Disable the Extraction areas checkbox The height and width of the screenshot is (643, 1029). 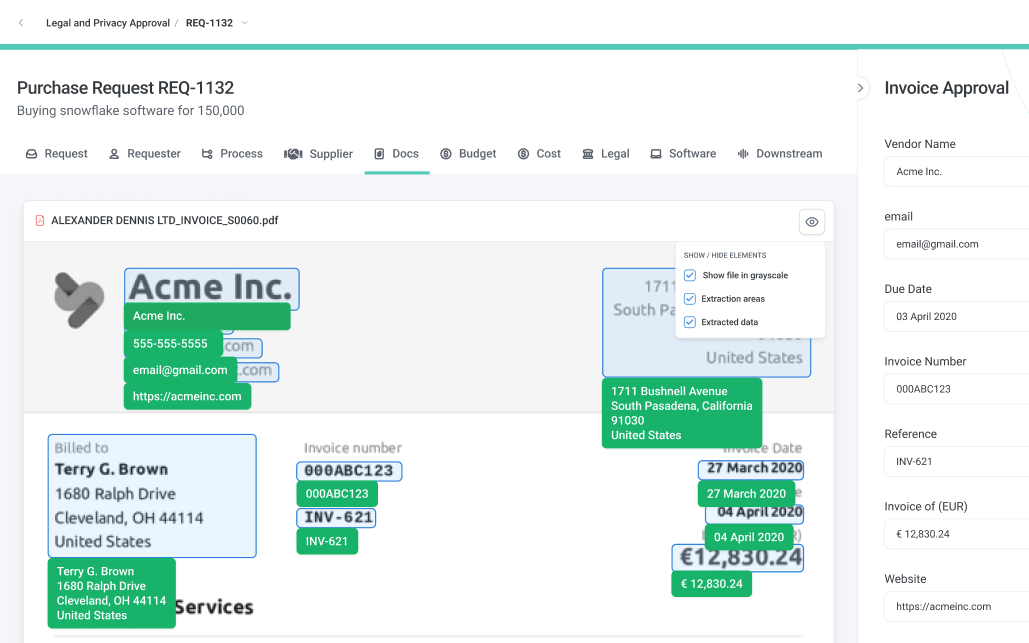pyautogui.click(x=689, y=298)
